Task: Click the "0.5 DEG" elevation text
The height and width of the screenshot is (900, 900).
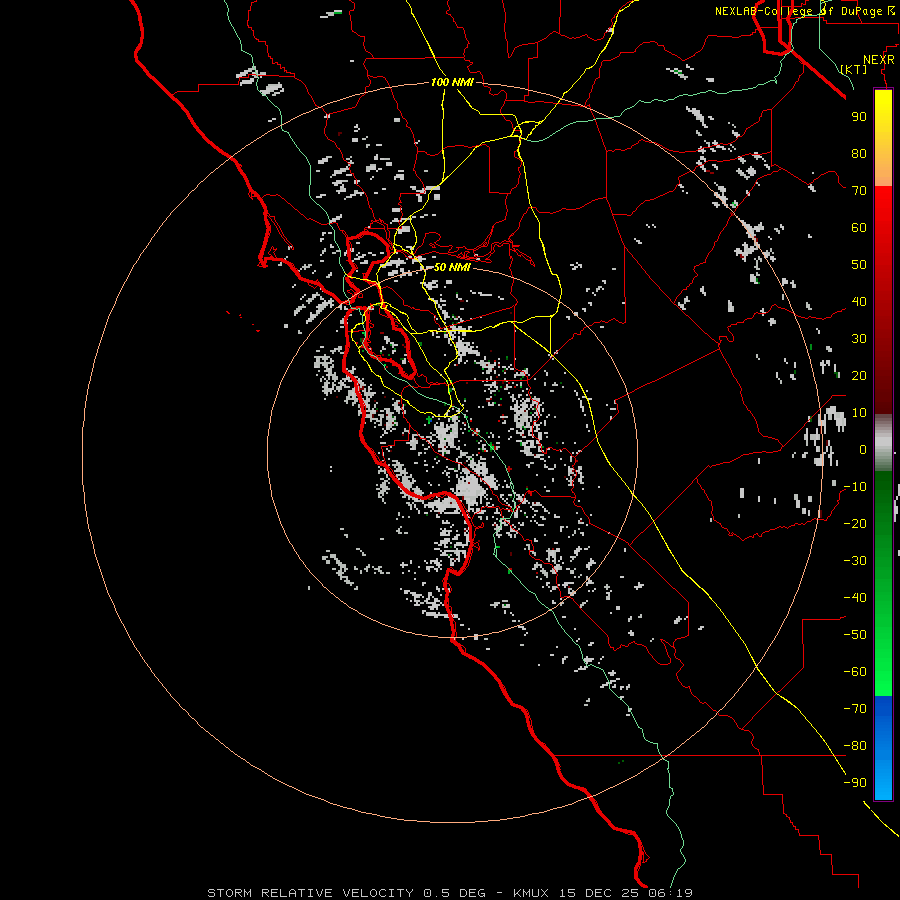Action: point(455,893)
